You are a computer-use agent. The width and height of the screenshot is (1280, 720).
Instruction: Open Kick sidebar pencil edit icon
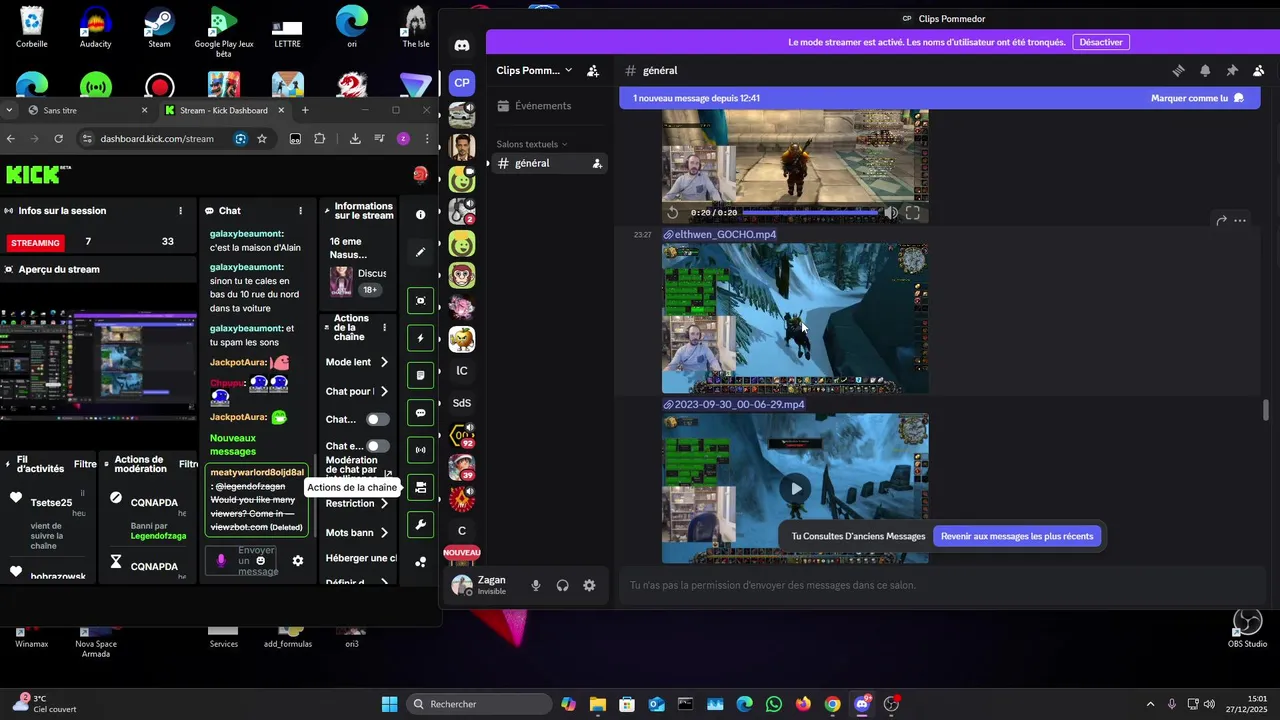[421, 252]
